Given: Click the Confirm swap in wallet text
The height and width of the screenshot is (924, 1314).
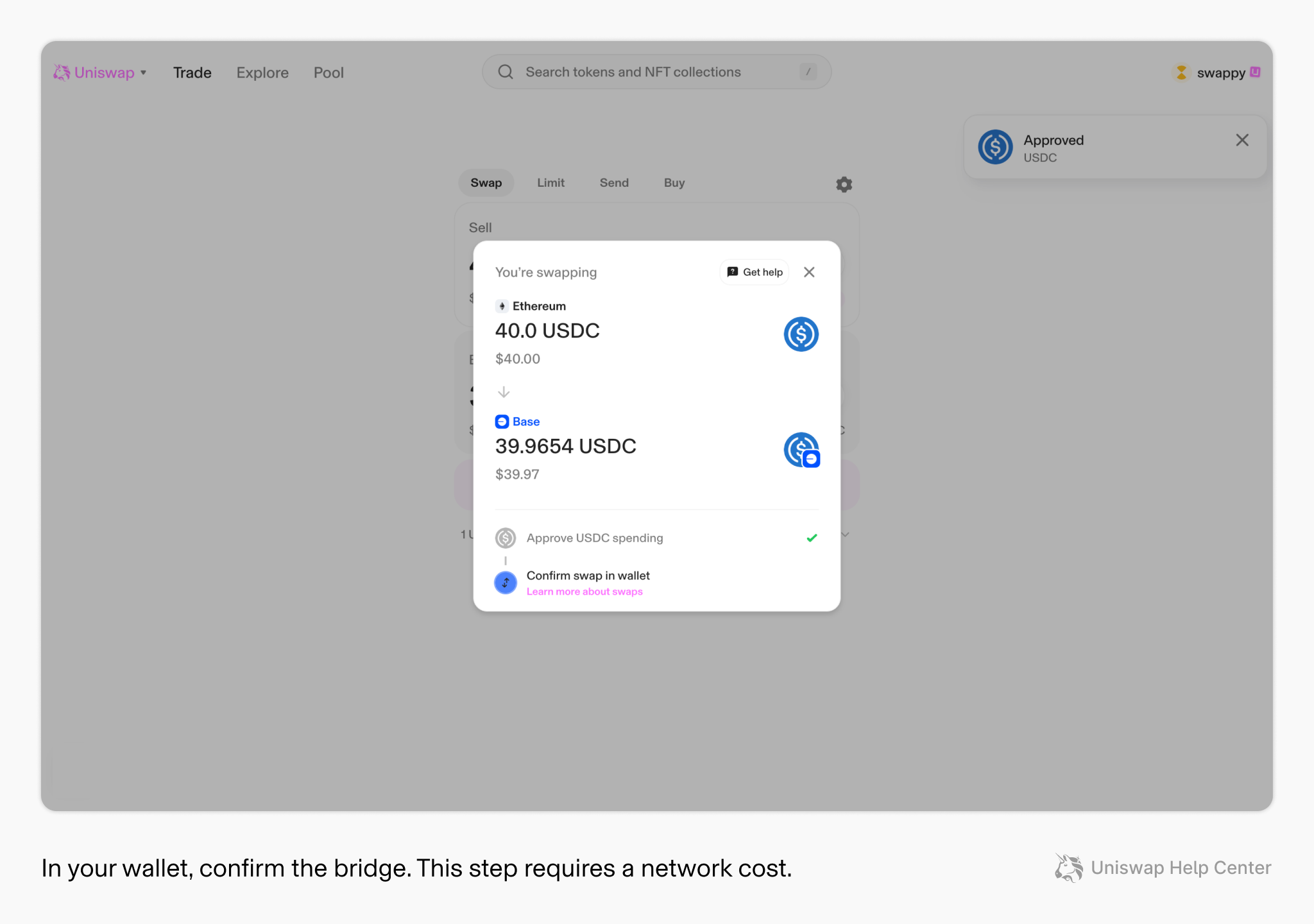Looking at the screenshot, I should [x=588, y=576].
